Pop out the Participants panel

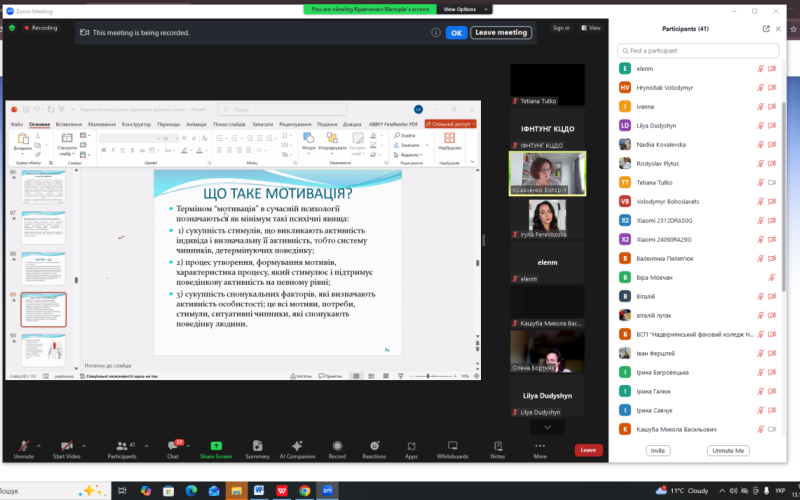pos(766,29)
